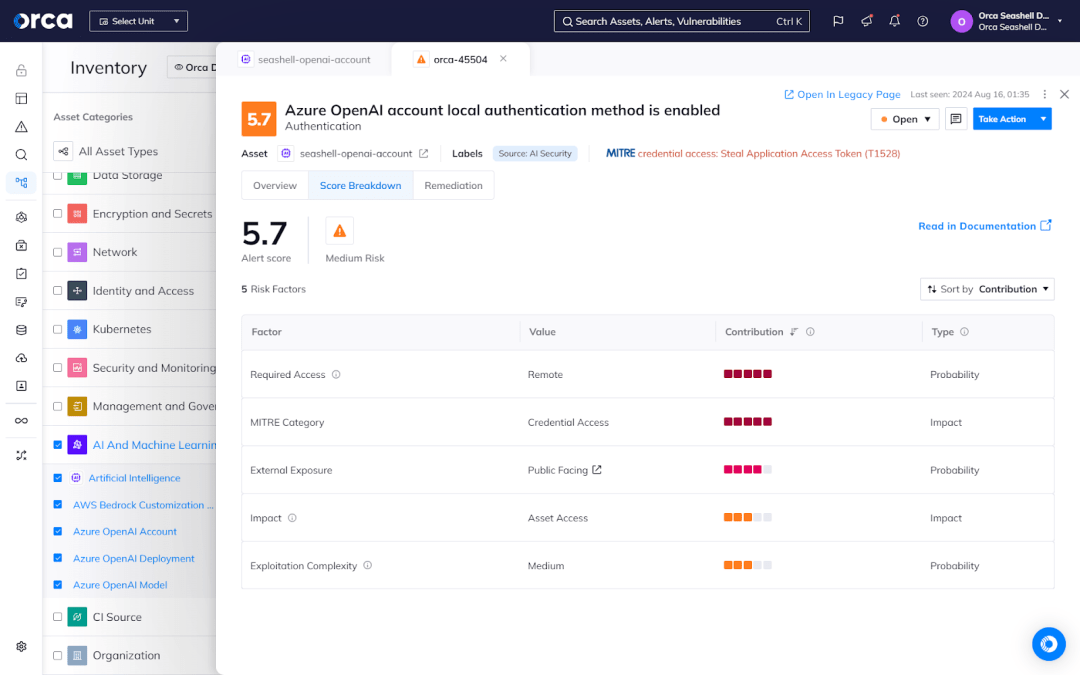Screen dimensions: 1080x675
Task: Click the Contribution sort arrow icon
Action: click(x=793, y=332)
